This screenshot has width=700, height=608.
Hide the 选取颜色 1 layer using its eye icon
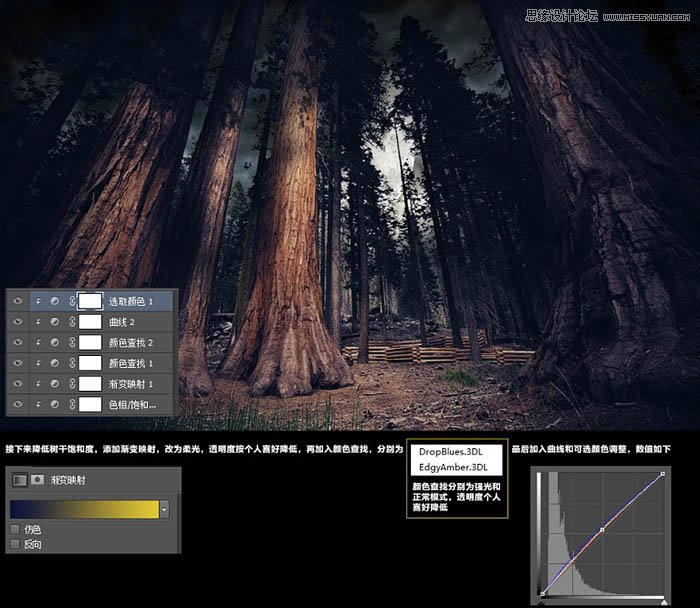point(18,301)
